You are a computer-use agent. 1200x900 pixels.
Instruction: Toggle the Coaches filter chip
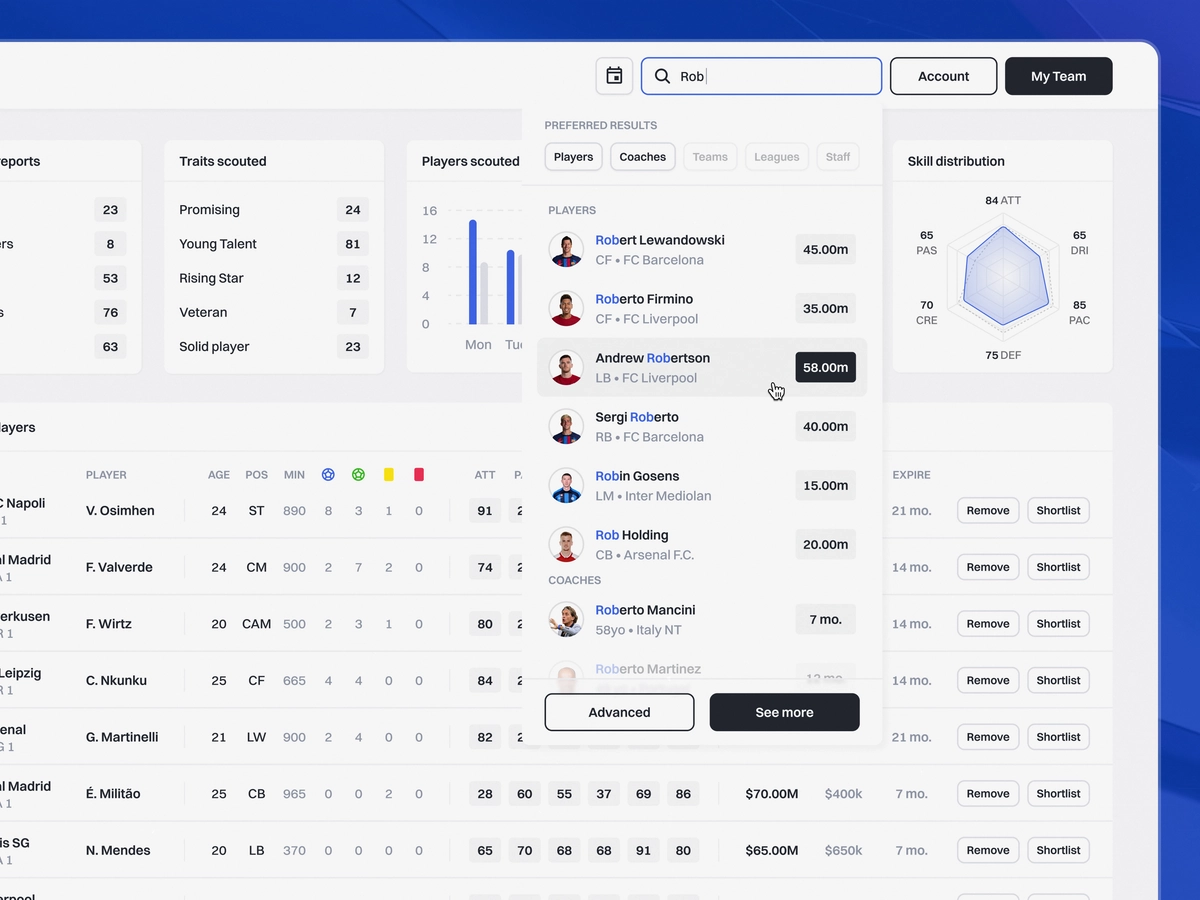643,157
